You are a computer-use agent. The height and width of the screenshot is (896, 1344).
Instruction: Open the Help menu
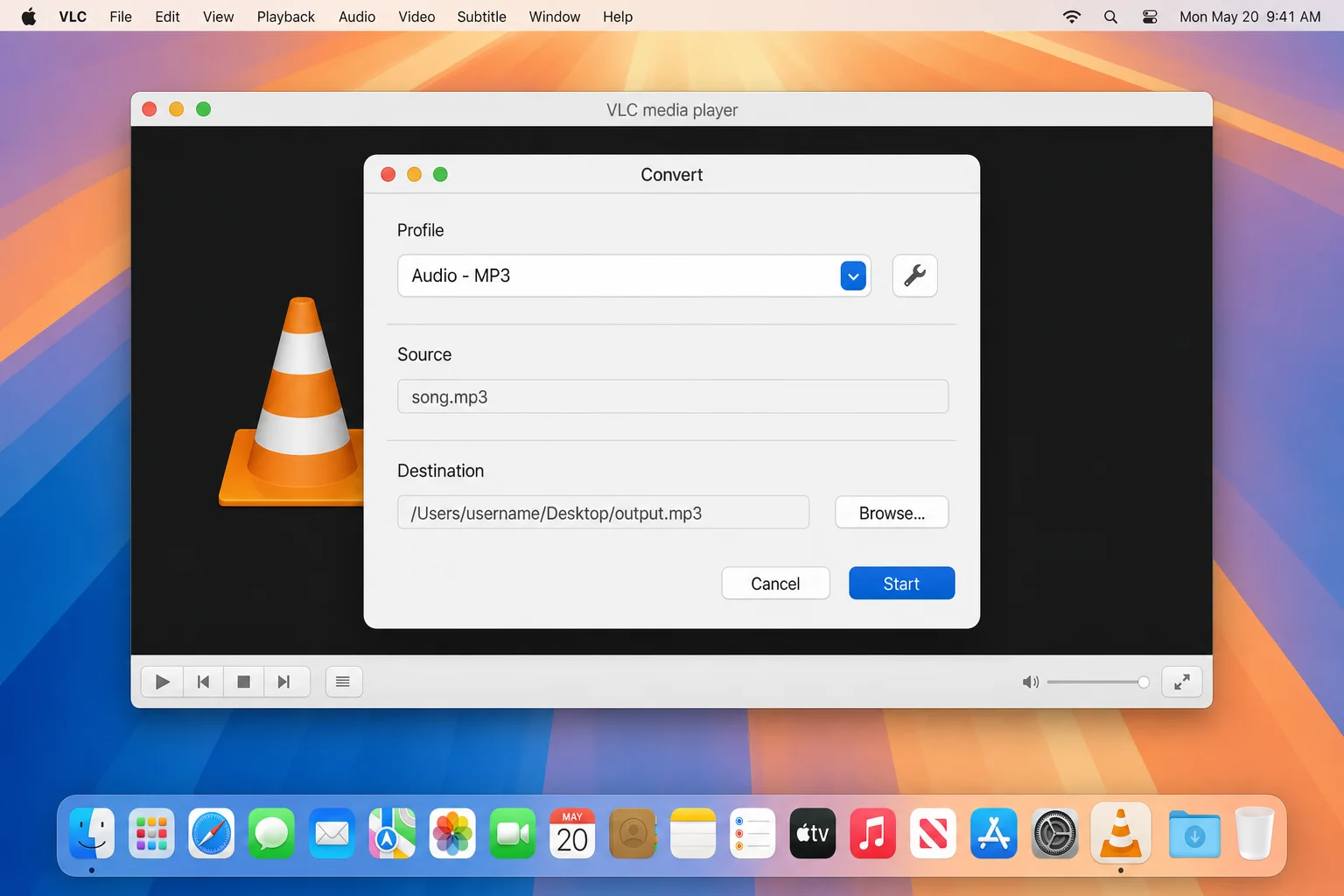pyautogui.click(x=618, y=17)
